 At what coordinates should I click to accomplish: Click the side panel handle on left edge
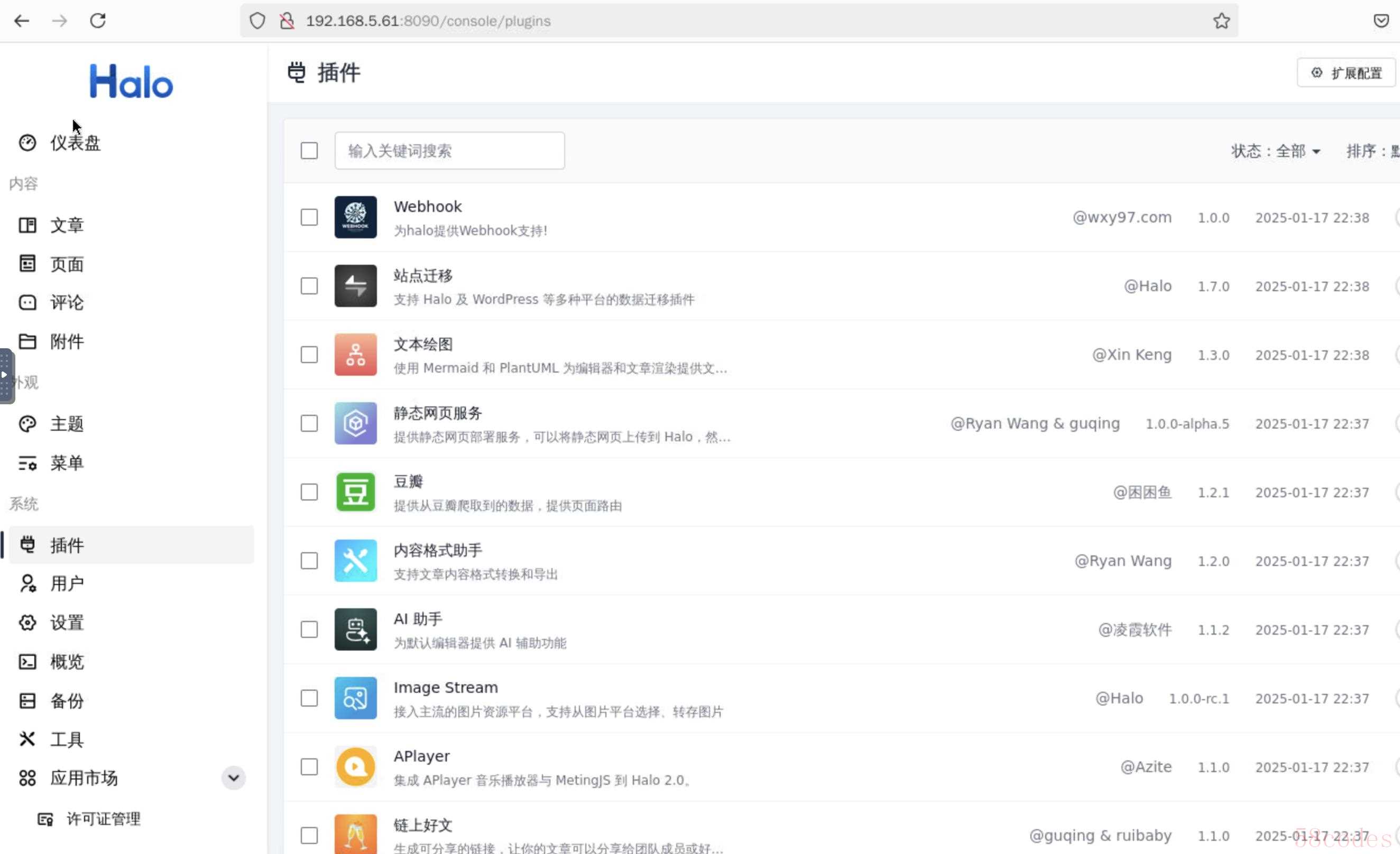click(6, 376)
